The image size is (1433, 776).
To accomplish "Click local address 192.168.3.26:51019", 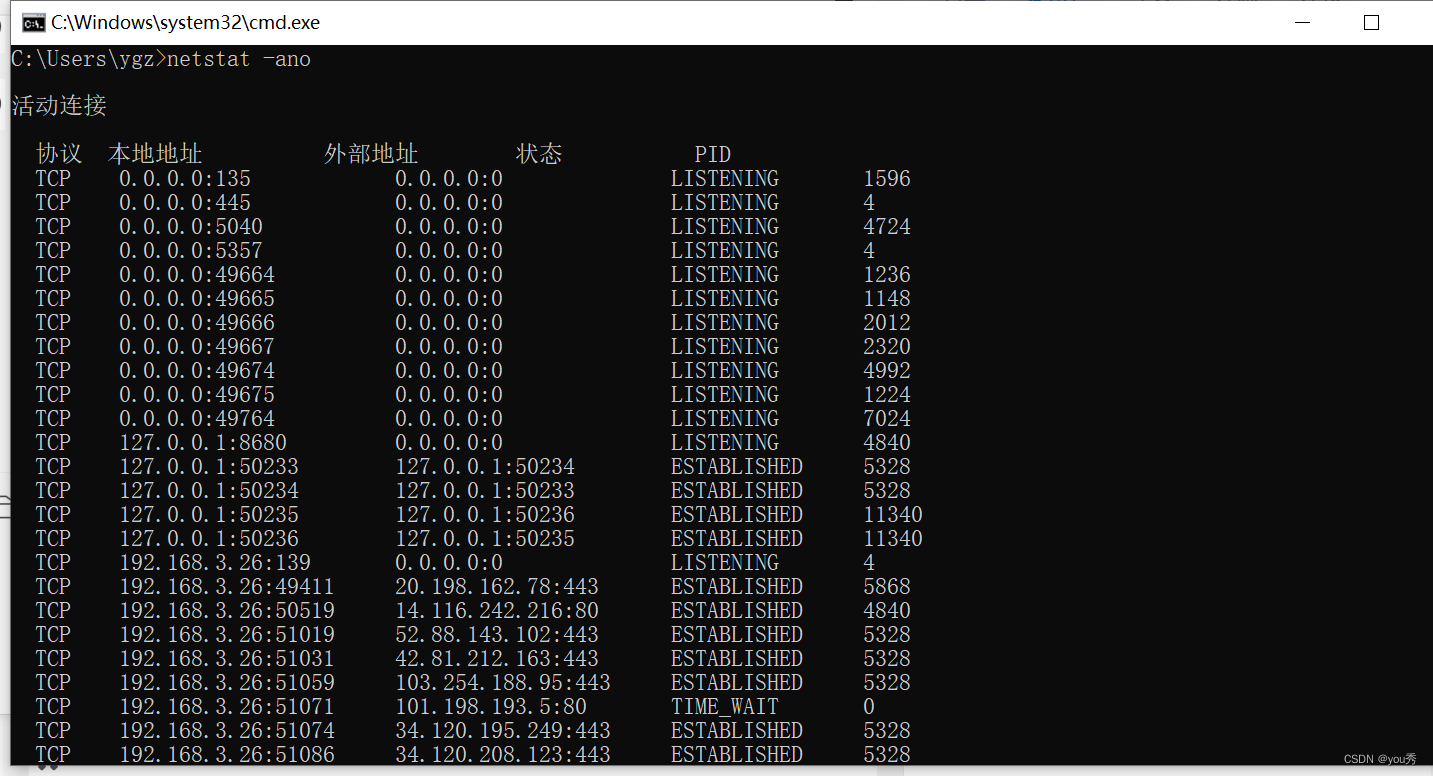I will (x=227, y=635).
